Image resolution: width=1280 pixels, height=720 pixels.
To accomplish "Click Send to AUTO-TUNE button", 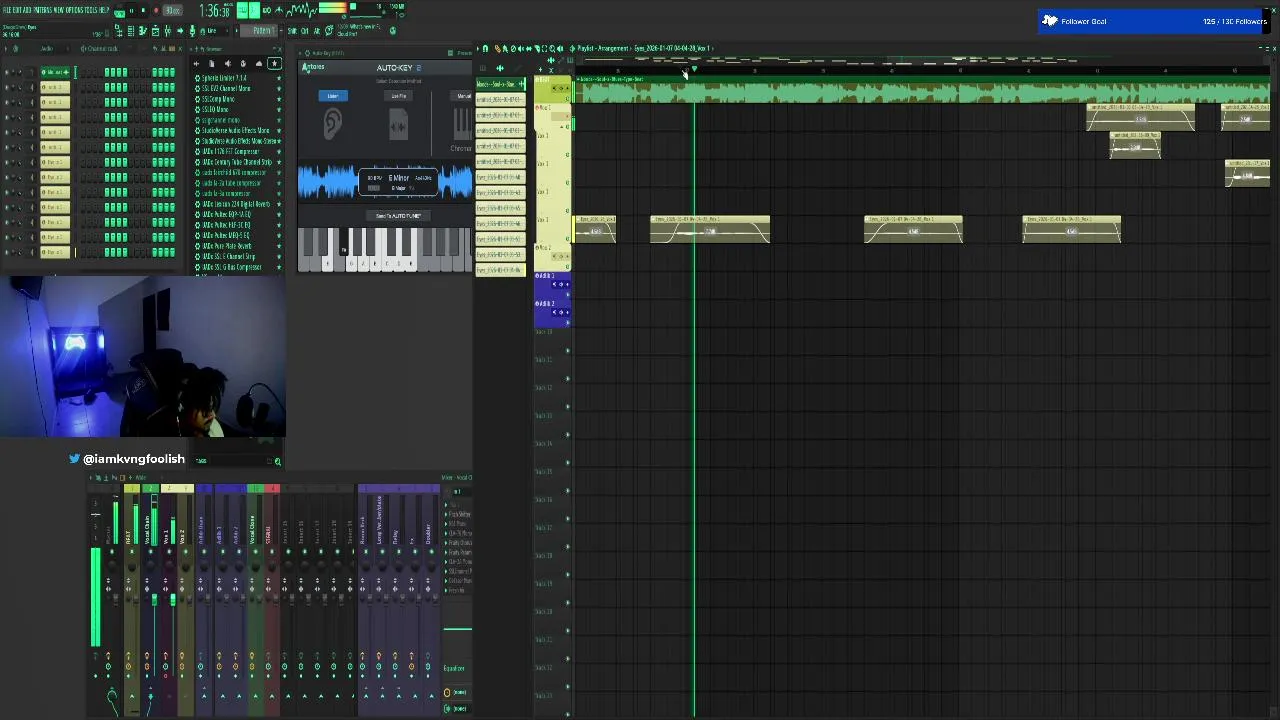I will point(398,215).
